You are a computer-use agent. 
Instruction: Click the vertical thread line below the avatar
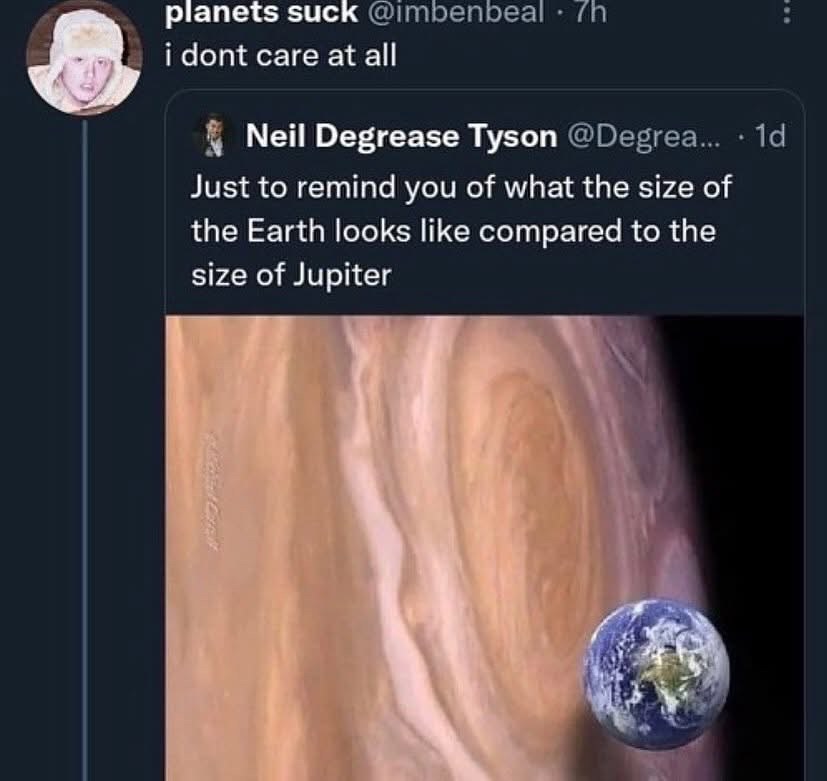pos(84,450)
